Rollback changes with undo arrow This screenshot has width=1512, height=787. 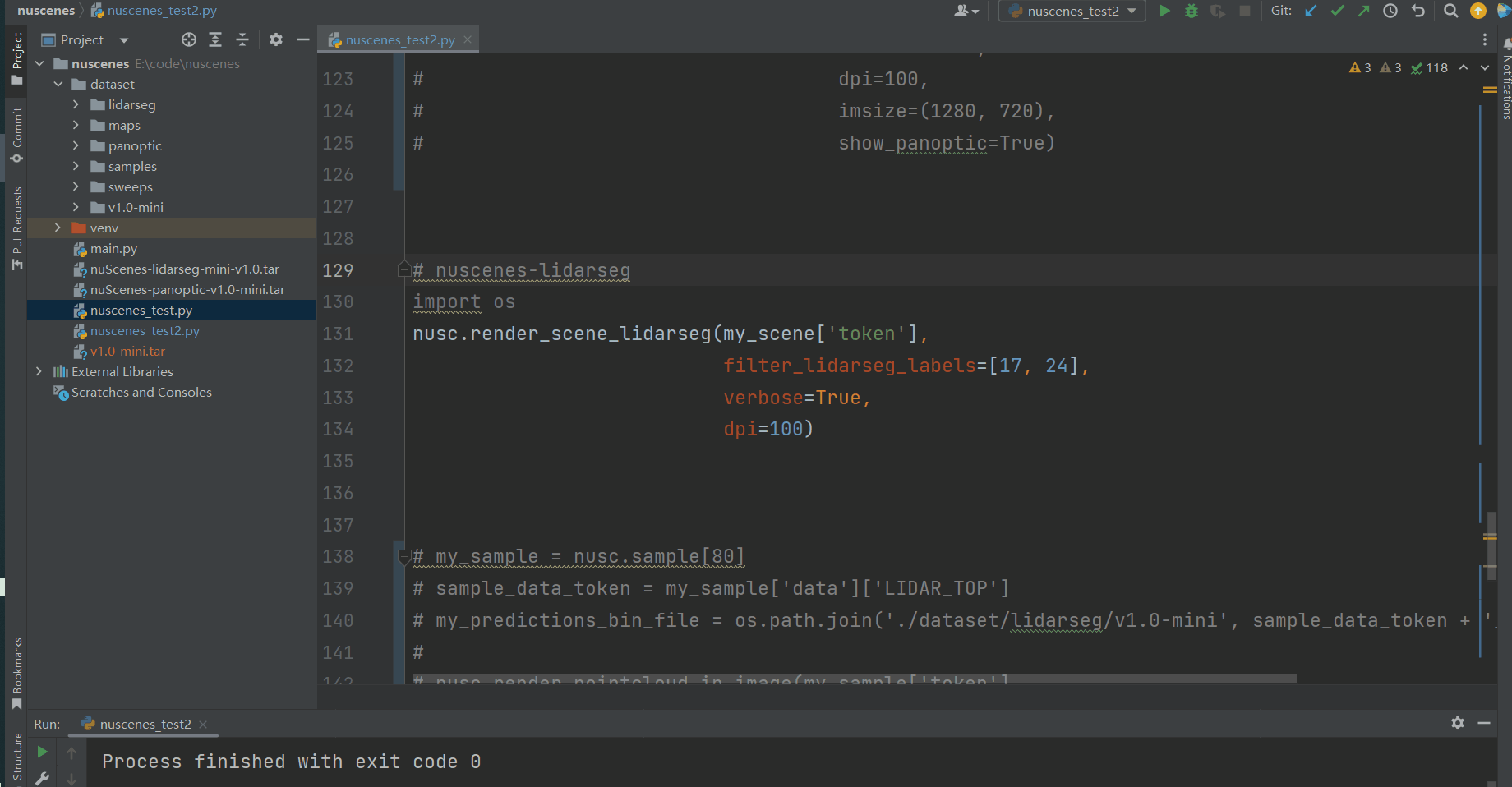(x=1418, y=11)
